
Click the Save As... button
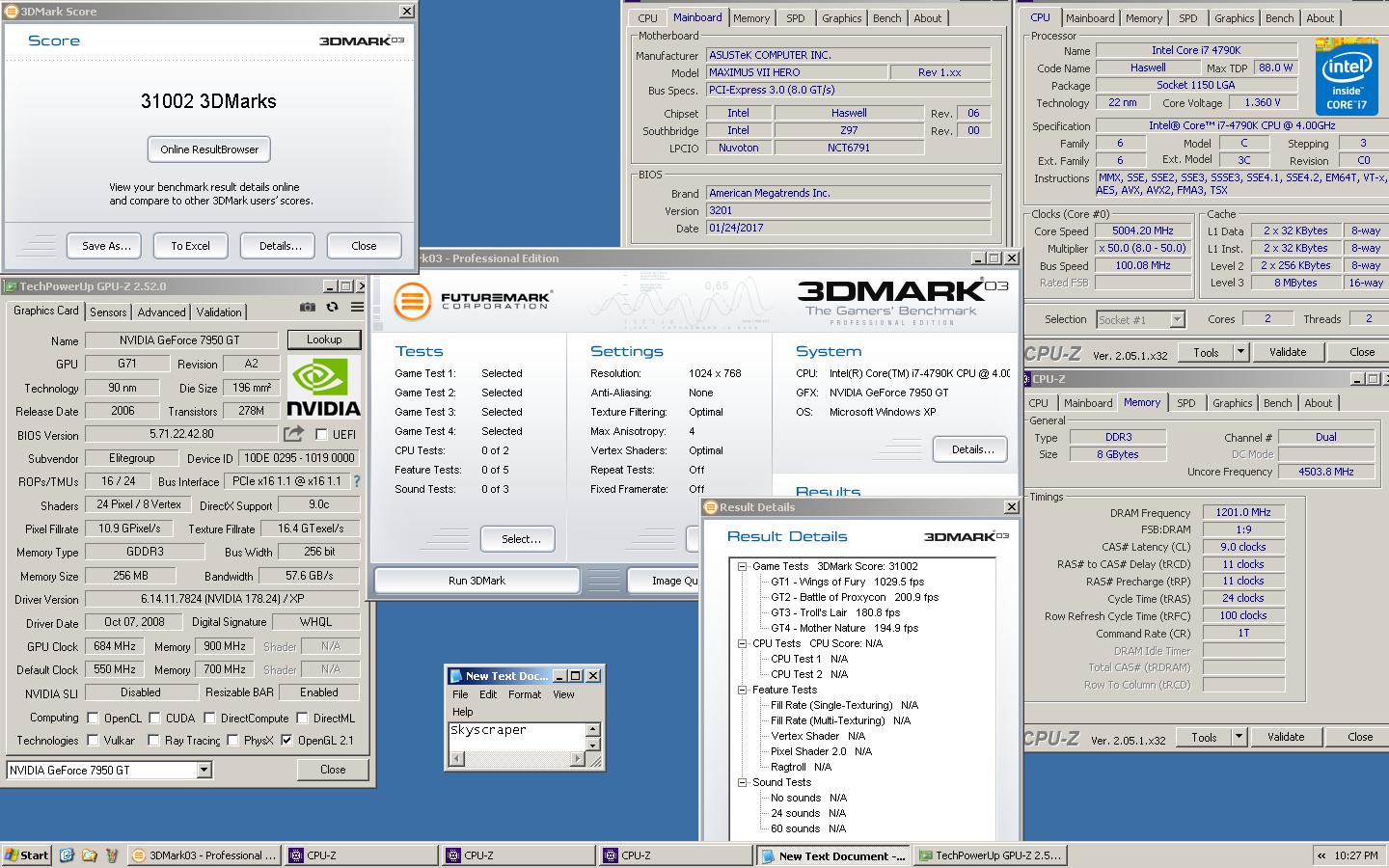coord(105,246)
